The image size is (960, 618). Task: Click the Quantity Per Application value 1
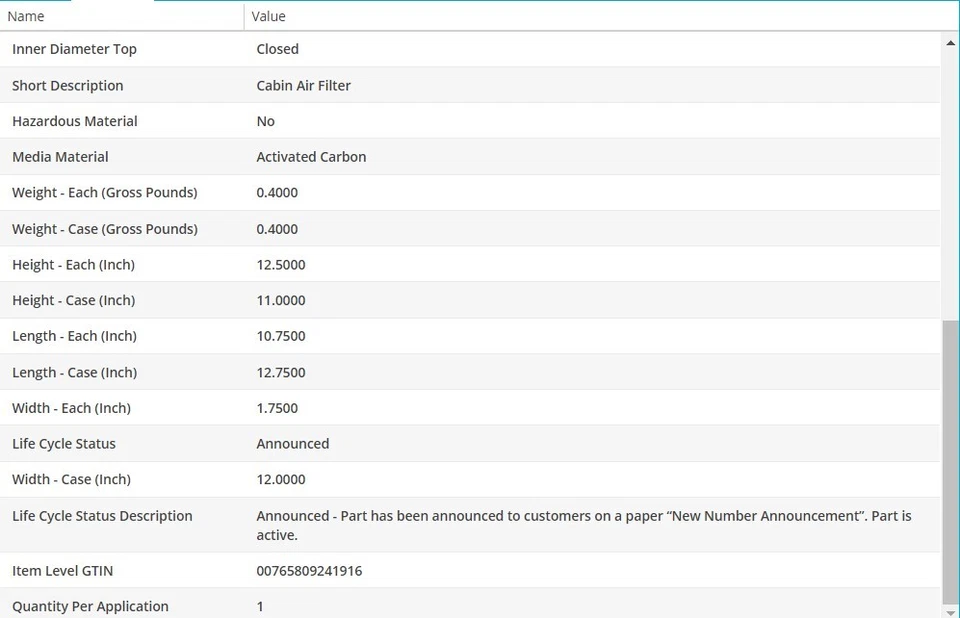click(x=260, y=606)
